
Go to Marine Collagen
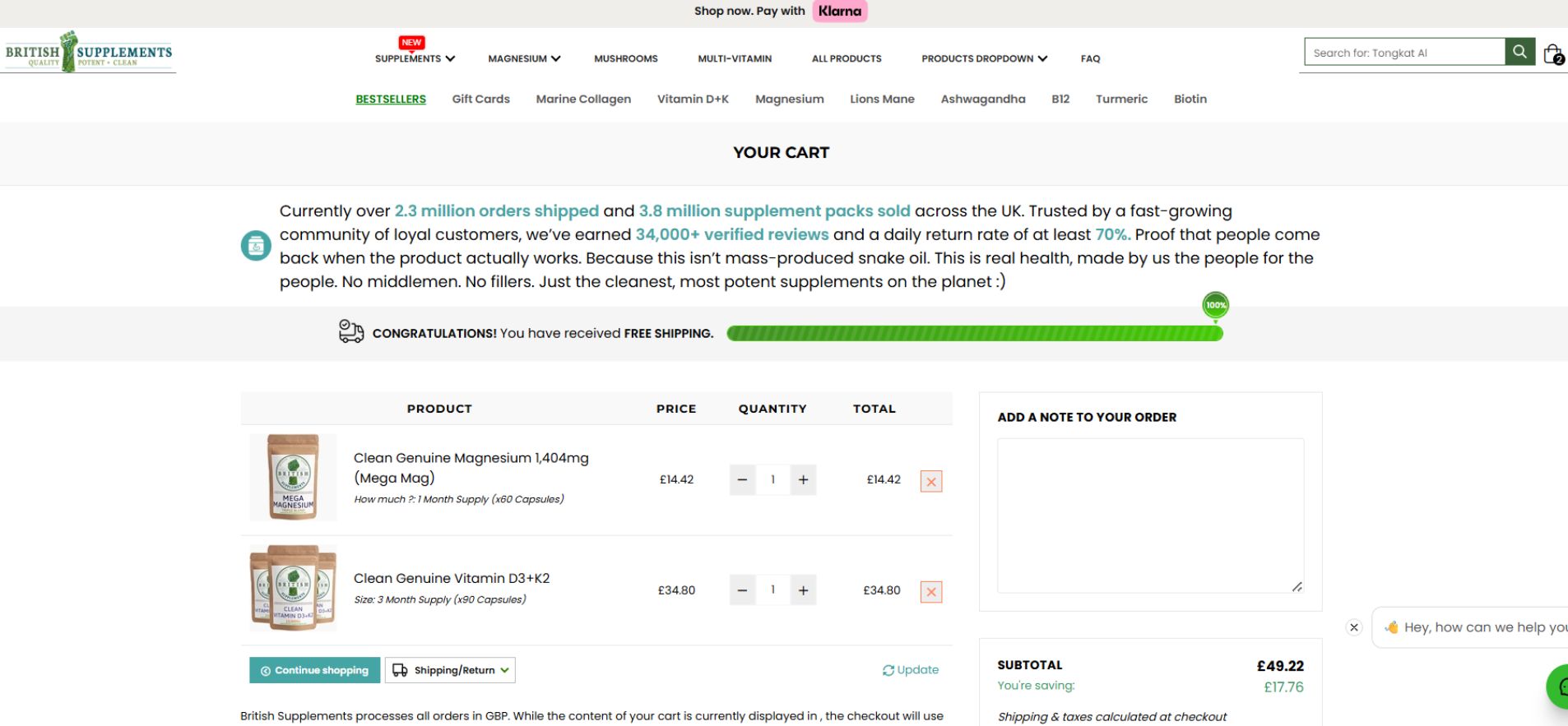click(583, 99)
